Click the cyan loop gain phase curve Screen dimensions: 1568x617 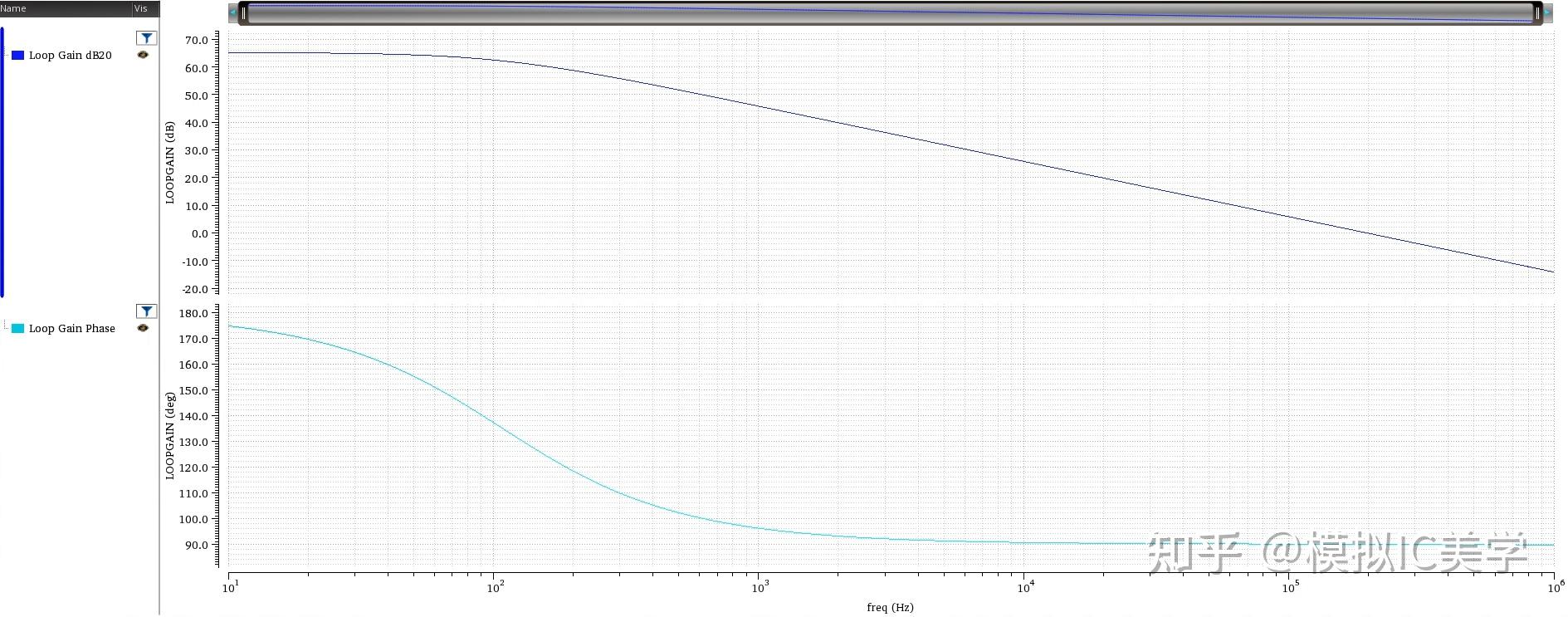click(495, 424)
